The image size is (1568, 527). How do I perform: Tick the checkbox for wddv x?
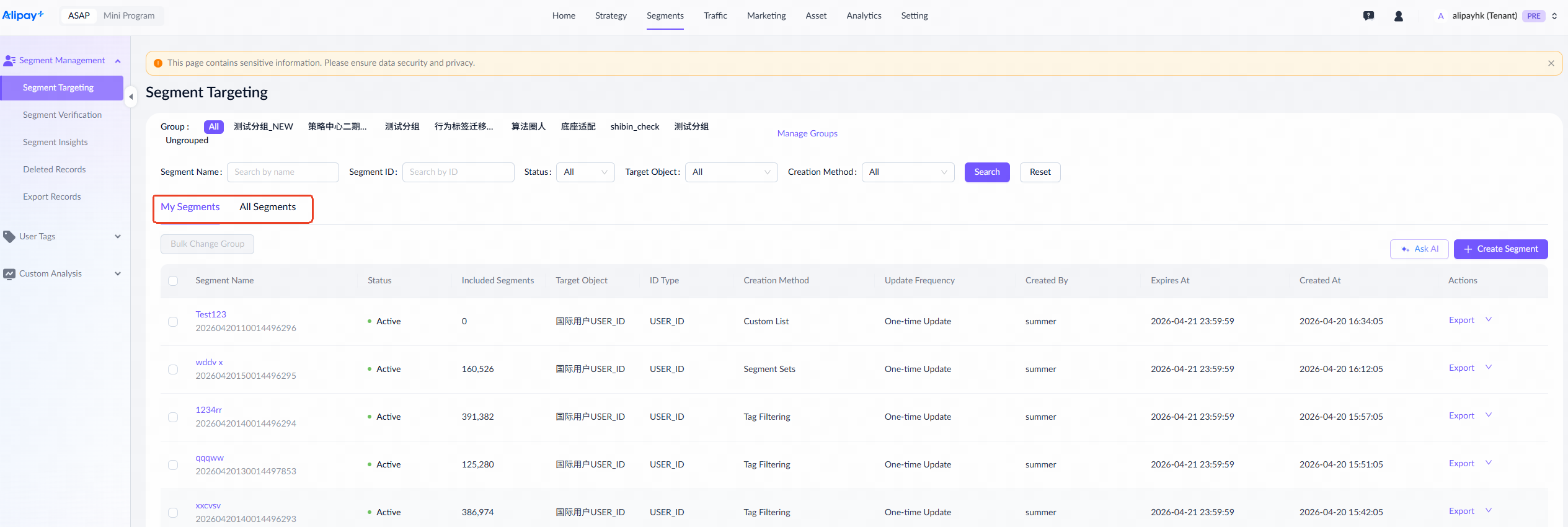173,370
